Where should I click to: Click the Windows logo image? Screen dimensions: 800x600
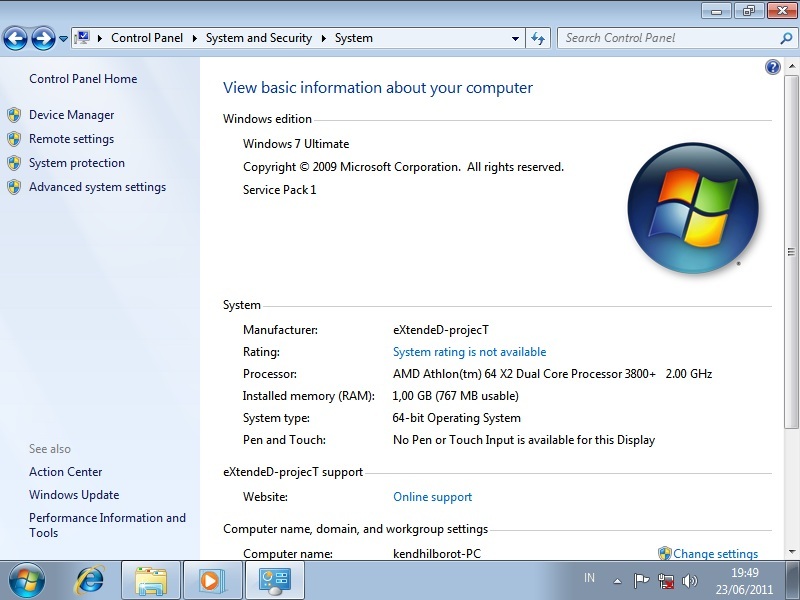pos(693,208)
